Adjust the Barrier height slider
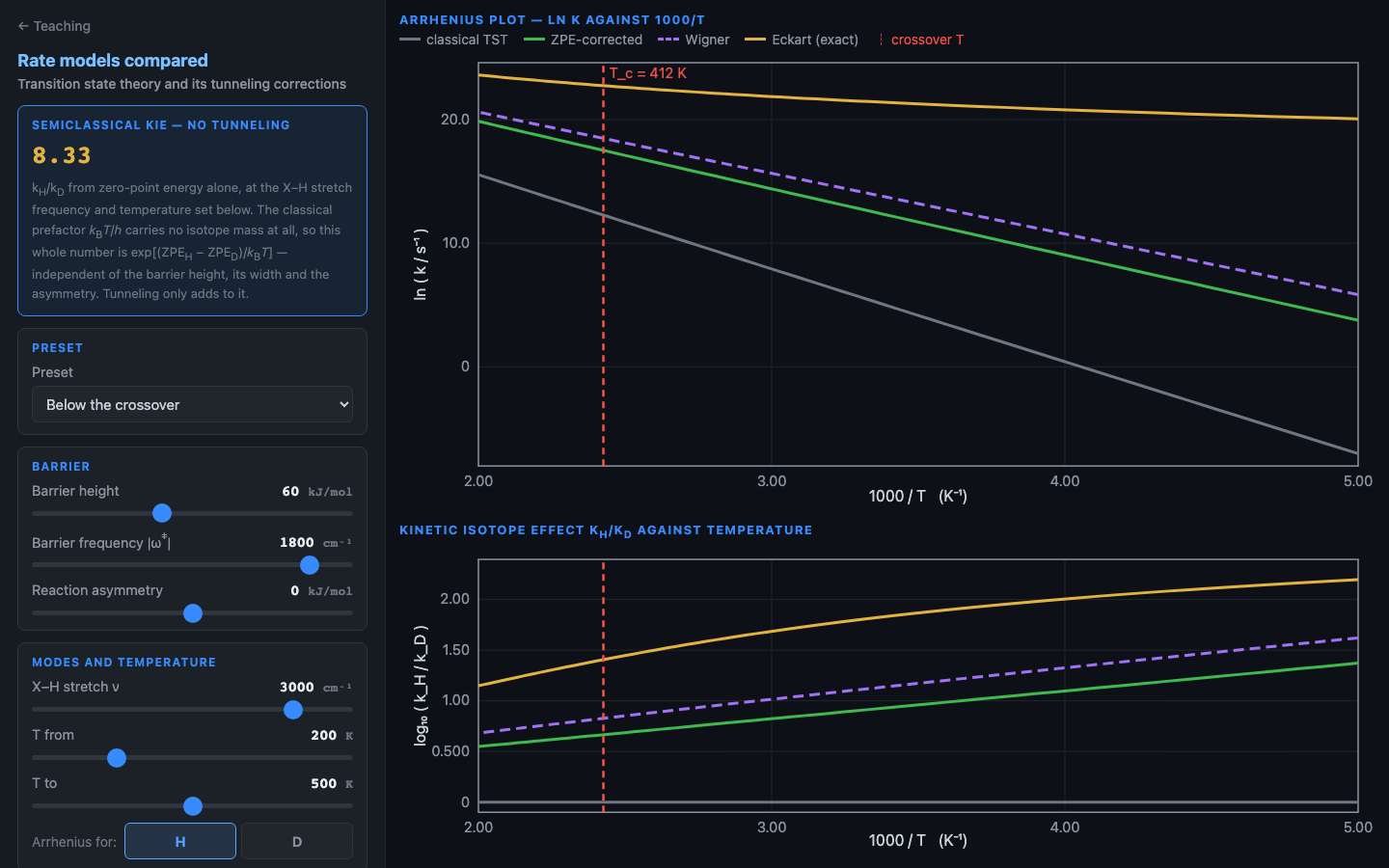Image resolution: width=1389 pixels, height=868 pixels. pyautogui.click(x=192, y=513)
